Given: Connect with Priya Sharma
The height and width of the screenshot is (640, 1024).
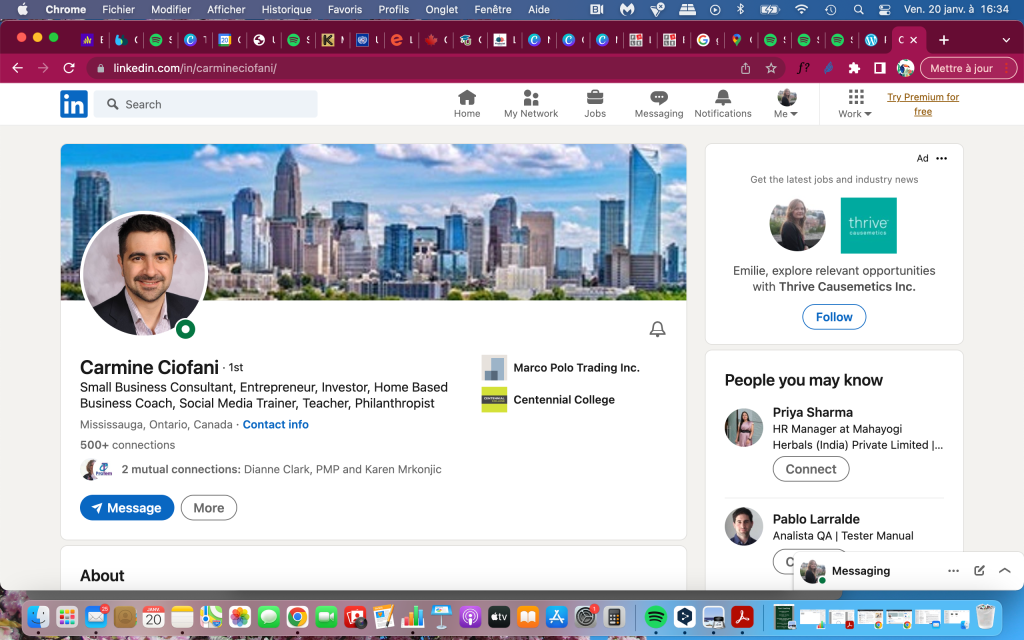Looking at the screenshot, I should click(x=810, y=469).
